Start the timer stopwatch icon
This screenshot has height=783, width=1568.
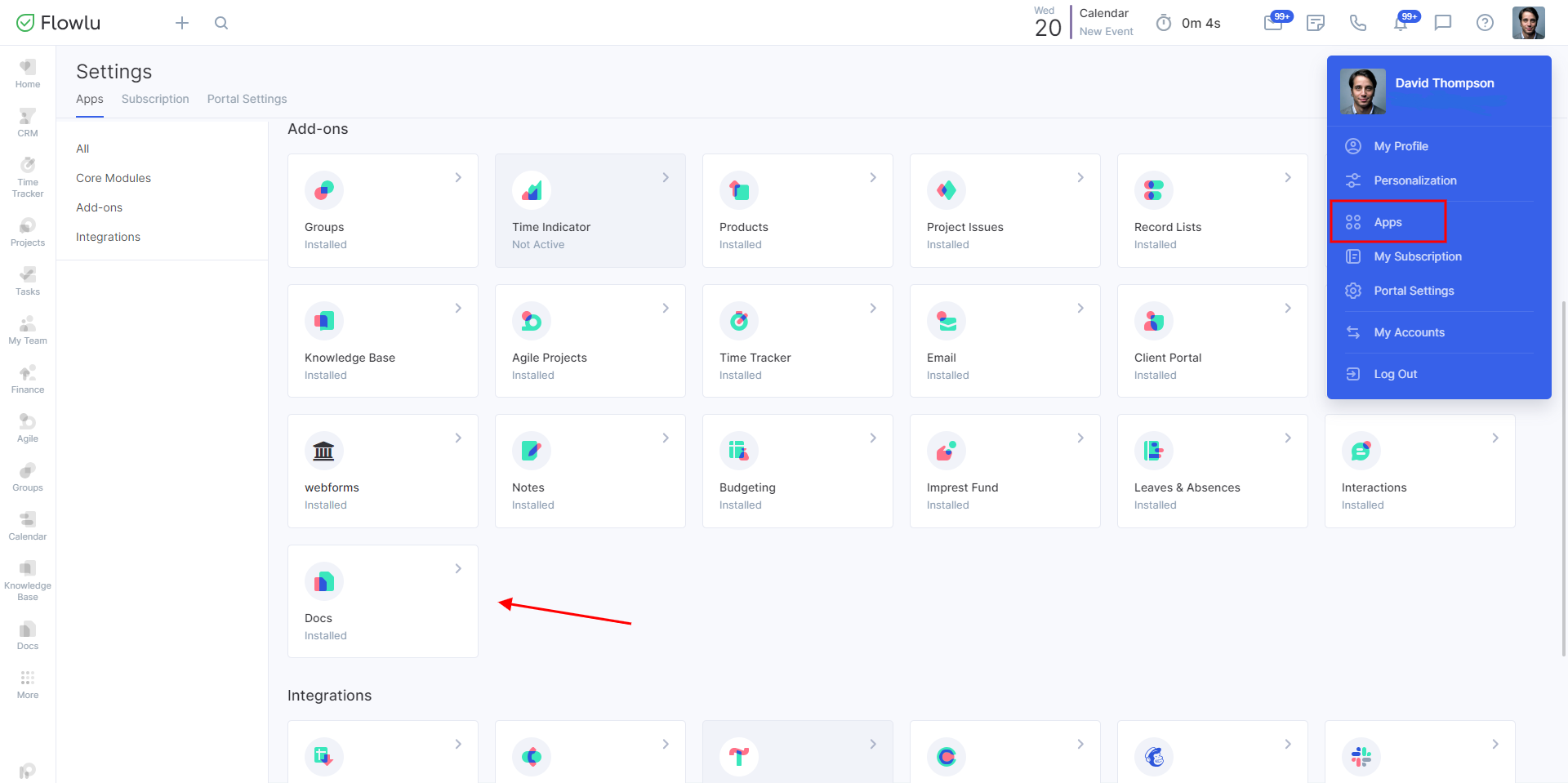click(x=1164, y=23)
